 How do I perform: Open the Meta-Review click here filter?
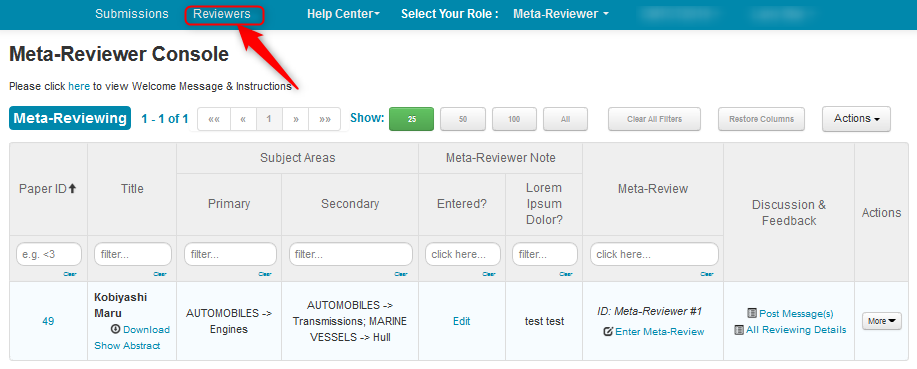click(654, 254)
